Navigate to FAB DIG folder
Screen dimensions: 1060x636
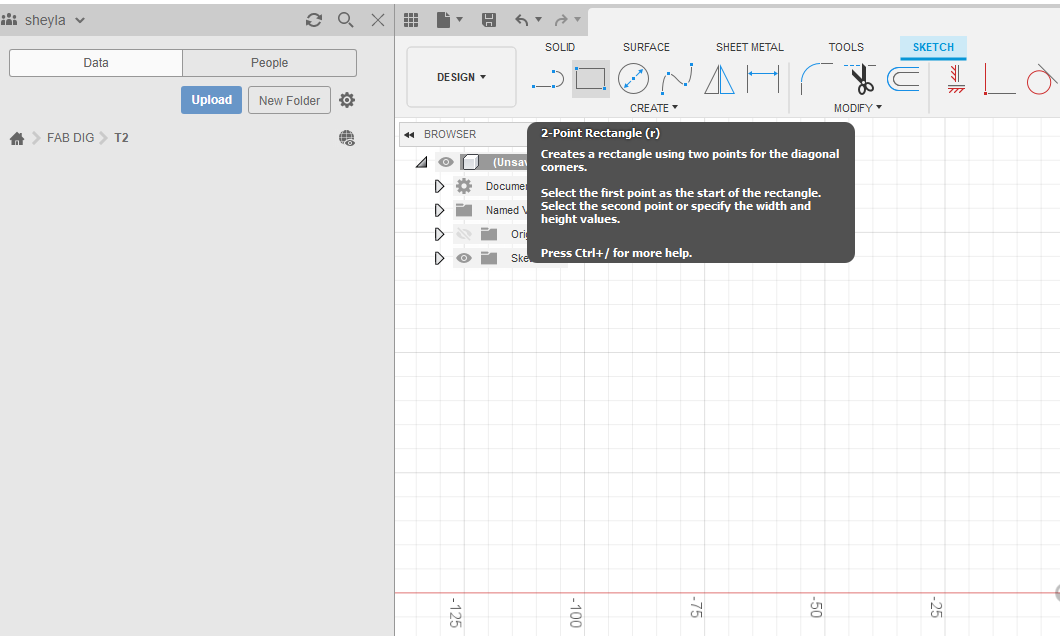(x=70, y=138)
